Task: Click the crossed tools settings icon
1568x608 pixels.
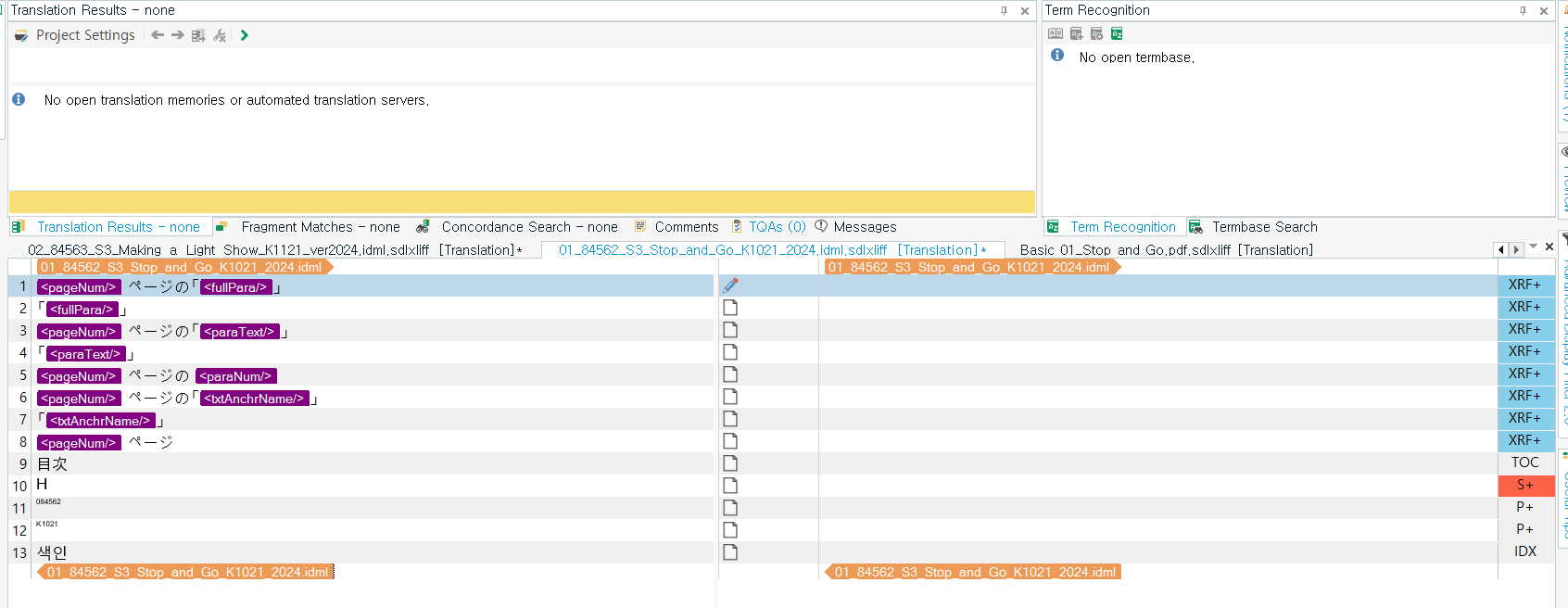Action: (x=220, y=35)
